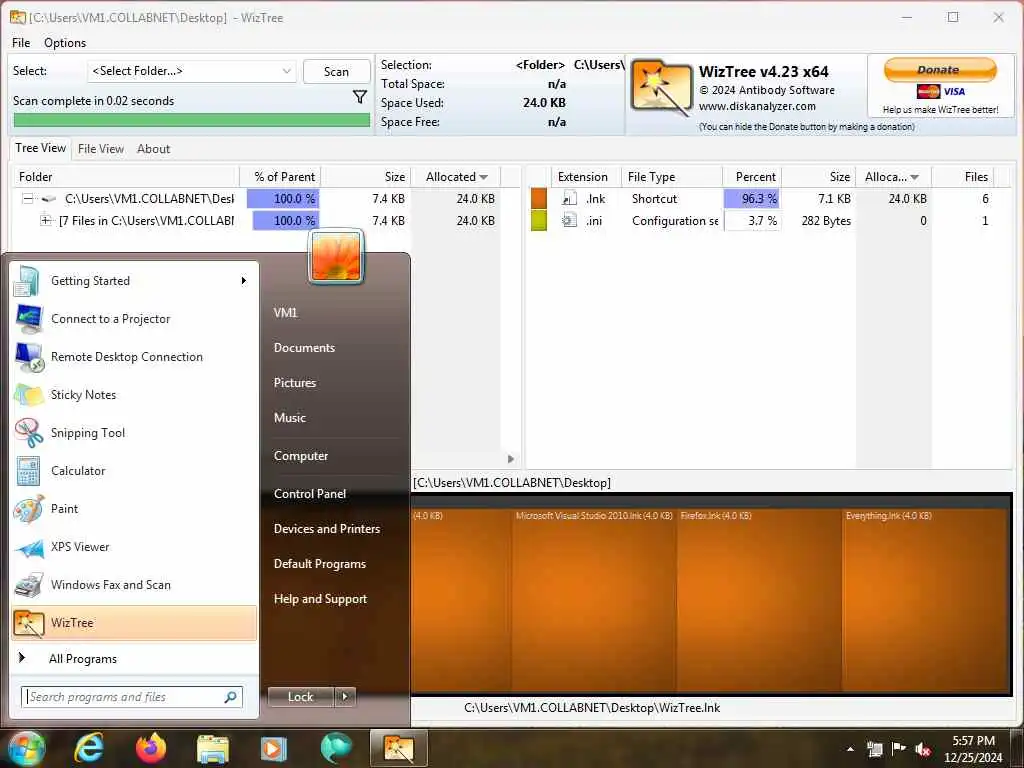Switch to File View tab
The width and height of the screenshot is (1024, 768).
pos(101,149)
